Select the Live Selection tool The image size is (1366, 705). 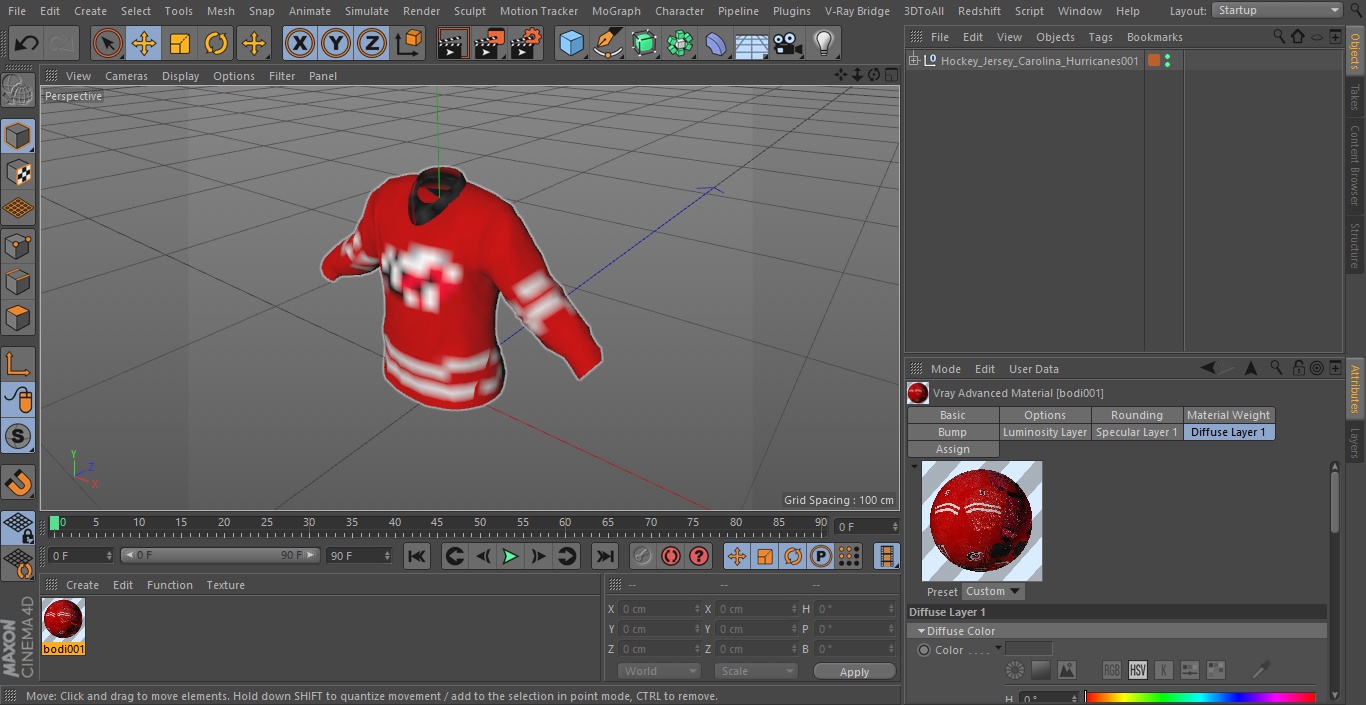108,43
